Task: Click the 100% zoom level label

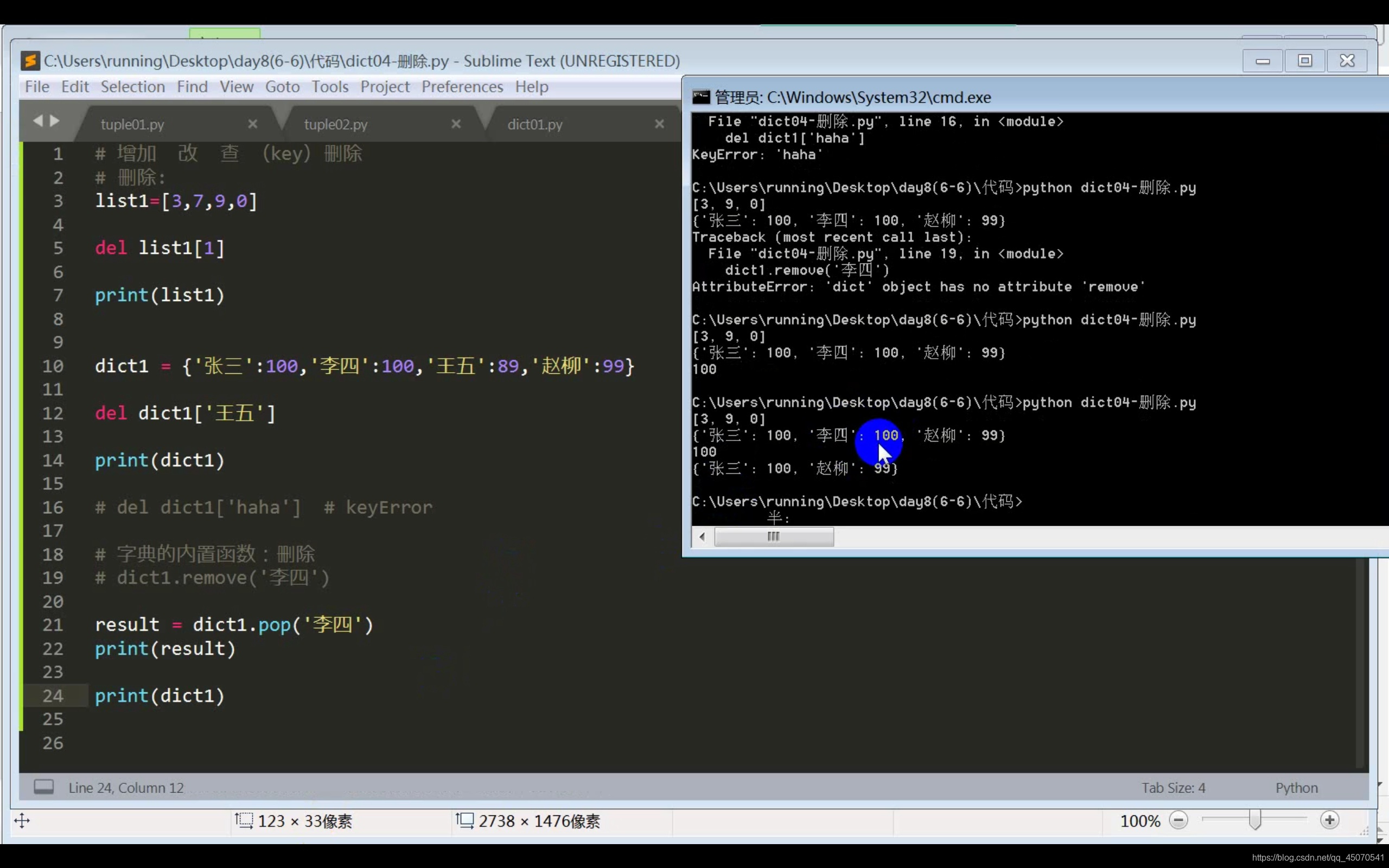Action: [1140, 821]
